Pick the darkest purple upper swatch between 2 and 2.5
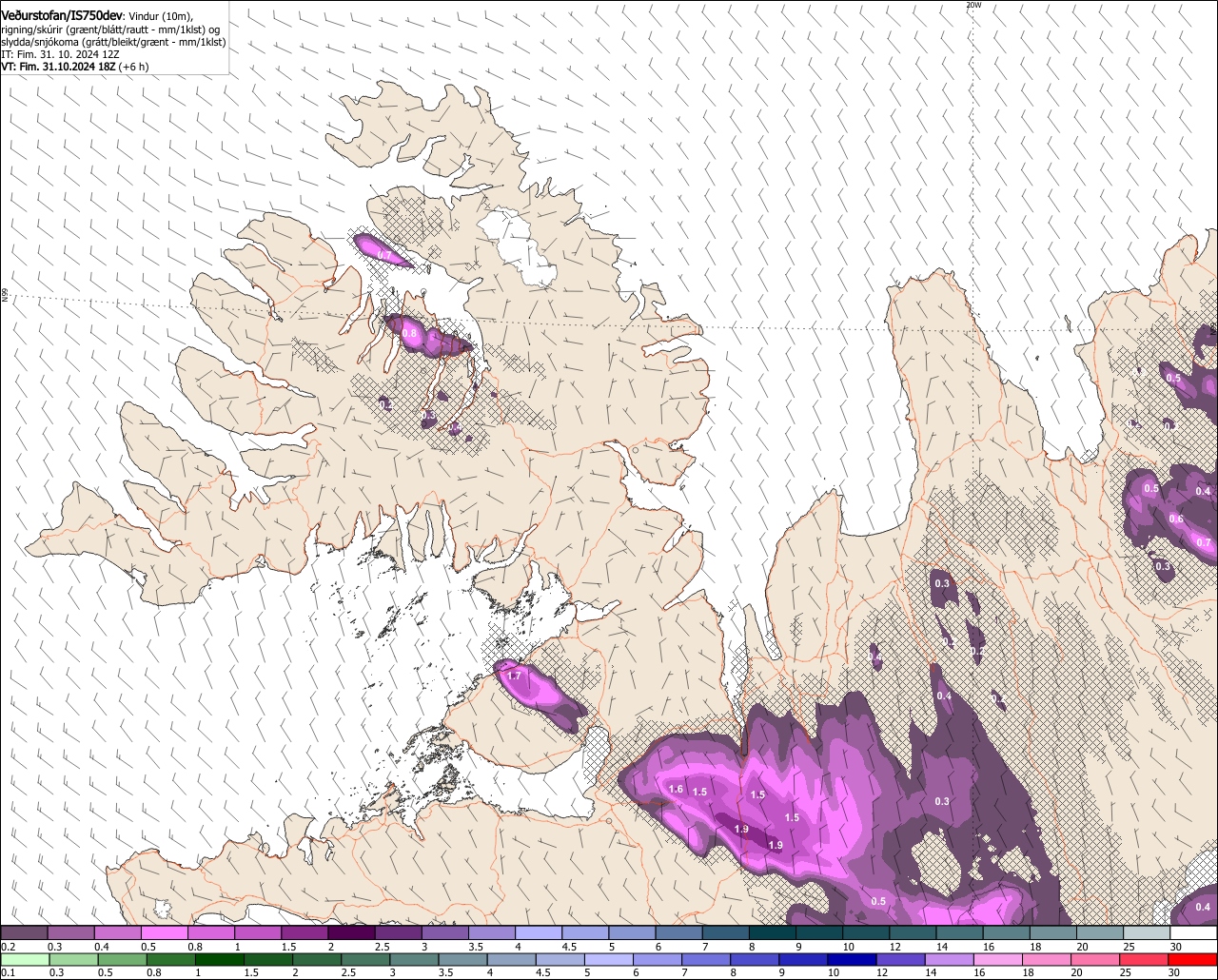 pyautogui.click(x=351, y=932)
